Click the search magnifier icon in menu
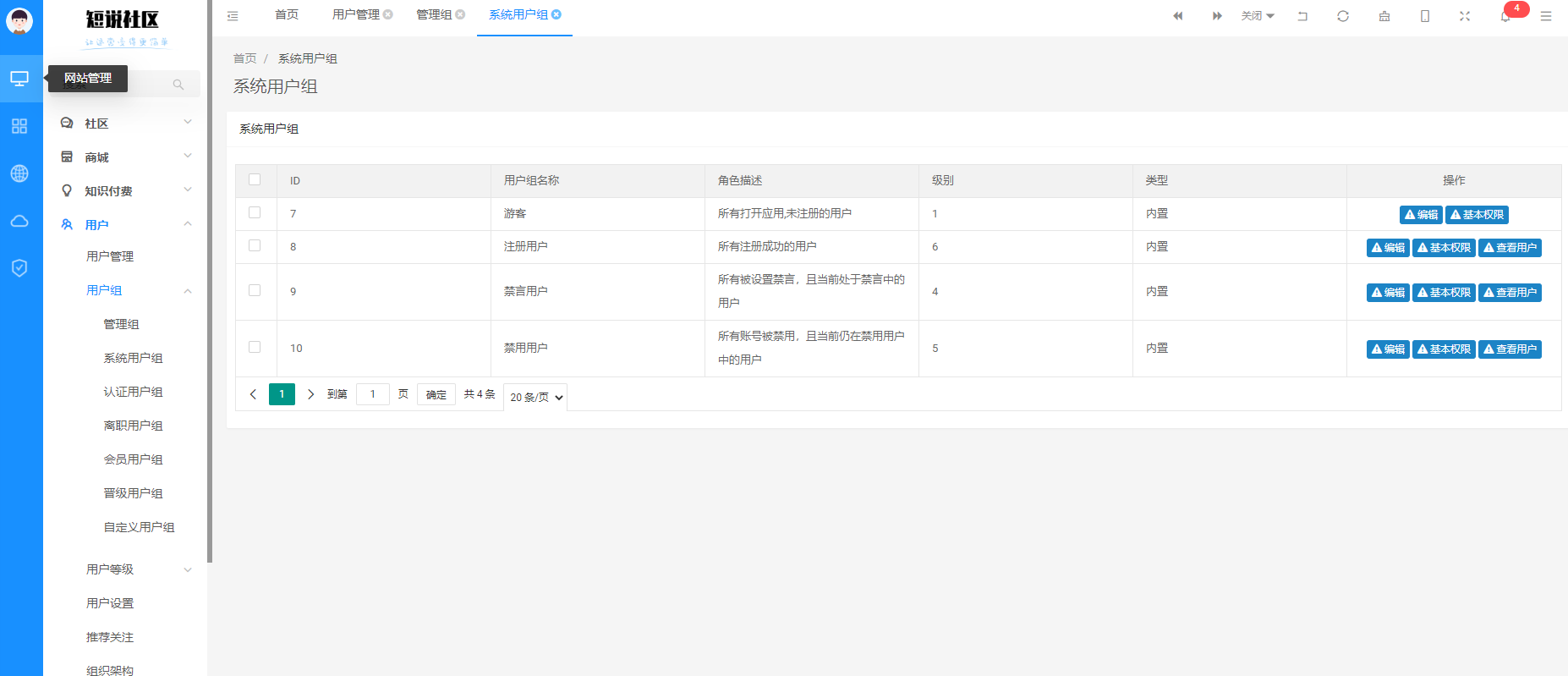Screen dimensions: 1568x676 (178, 85)
